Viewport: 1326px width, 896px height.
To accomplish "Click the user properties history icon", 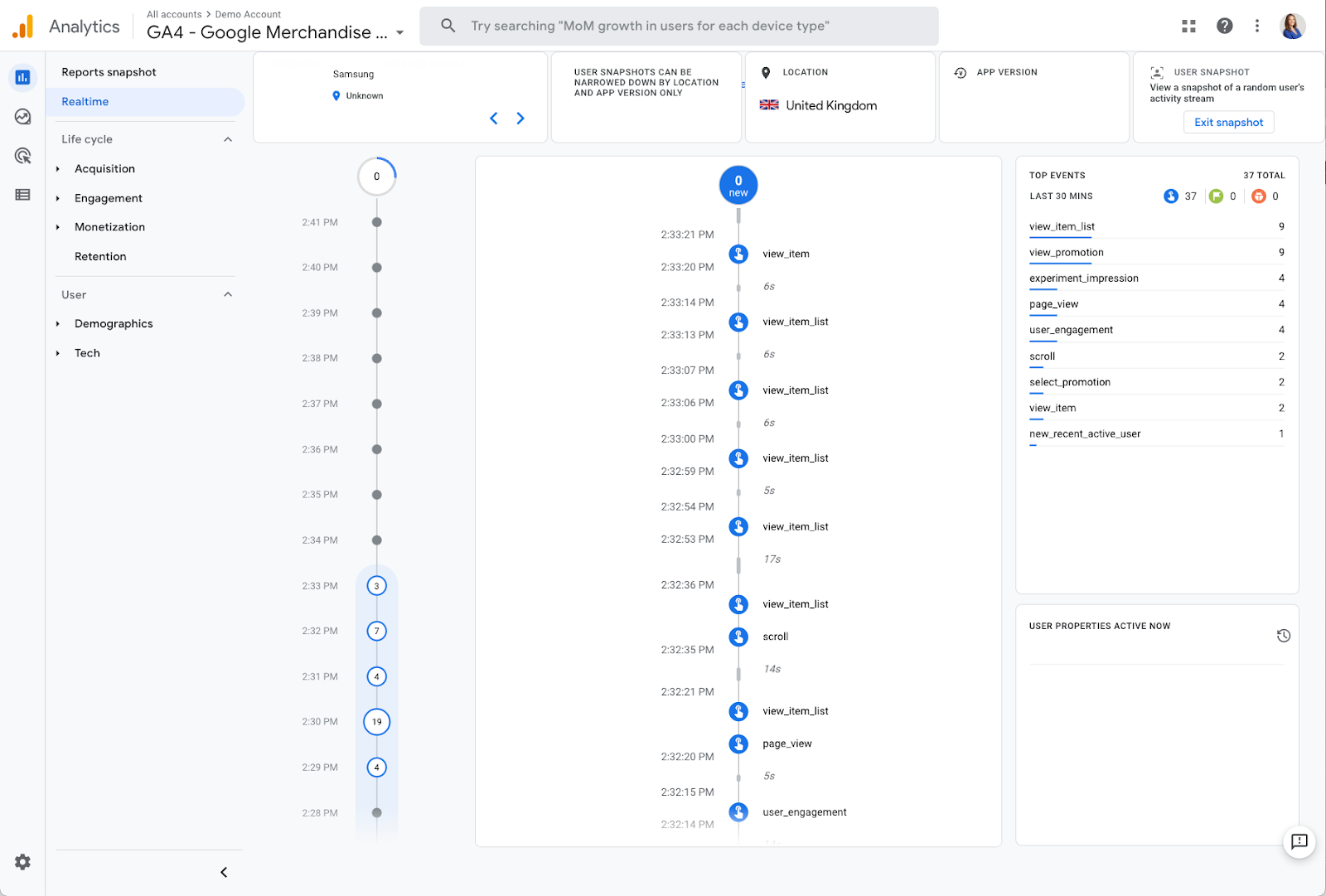I will (x=1283, y=636).
